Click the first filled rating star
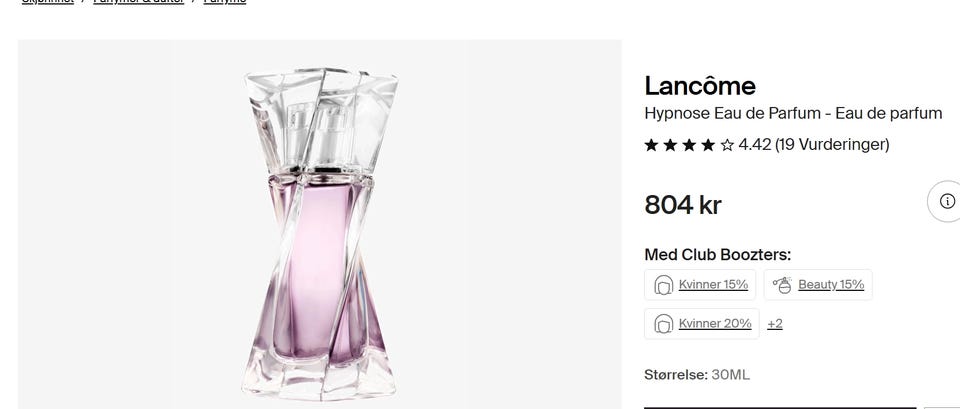Screen dimensions: 960x409 [x=652, y=145]
